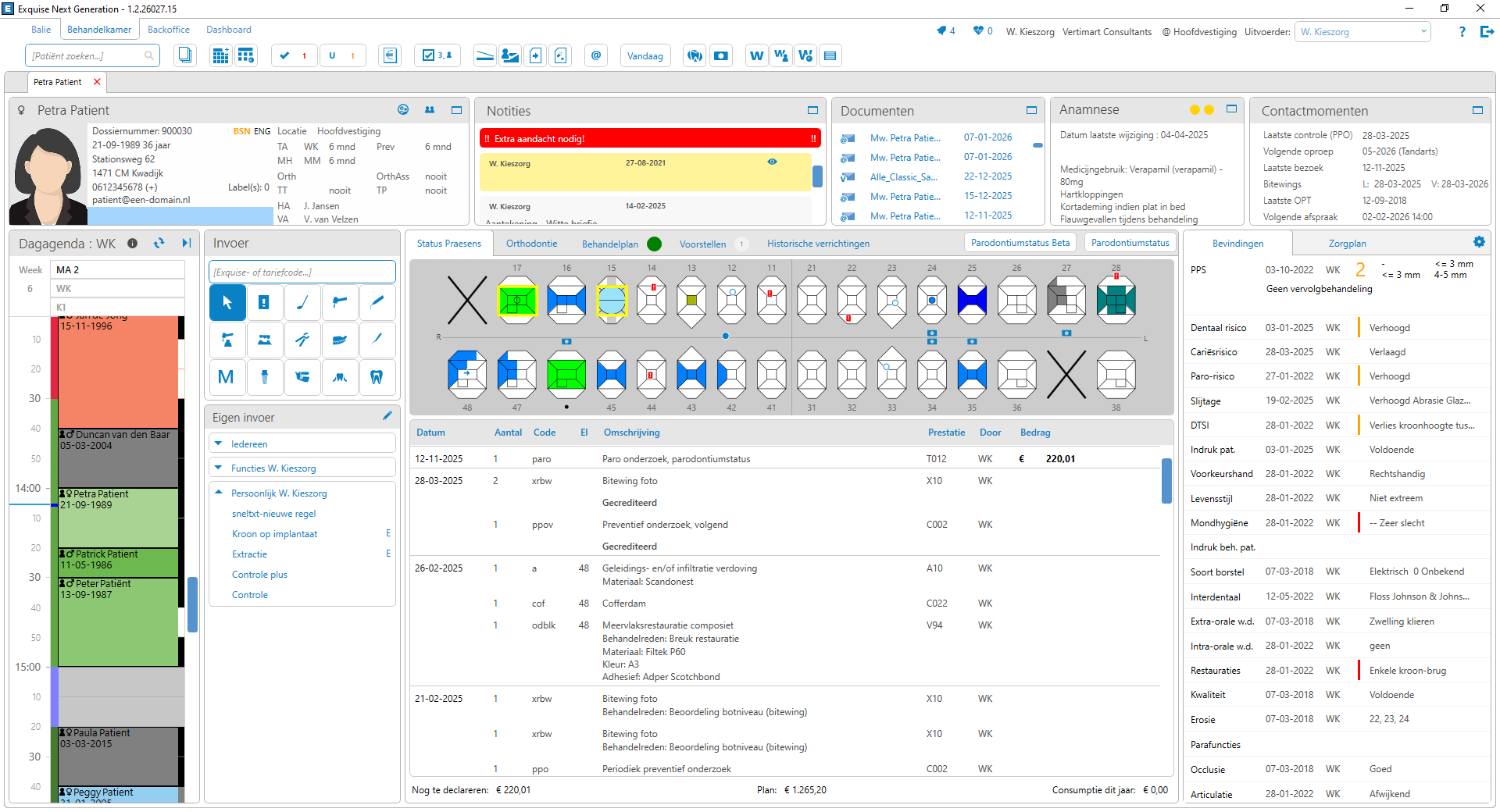
Task: Click the checkmark tasks counter button
Action: click(294, 55)
